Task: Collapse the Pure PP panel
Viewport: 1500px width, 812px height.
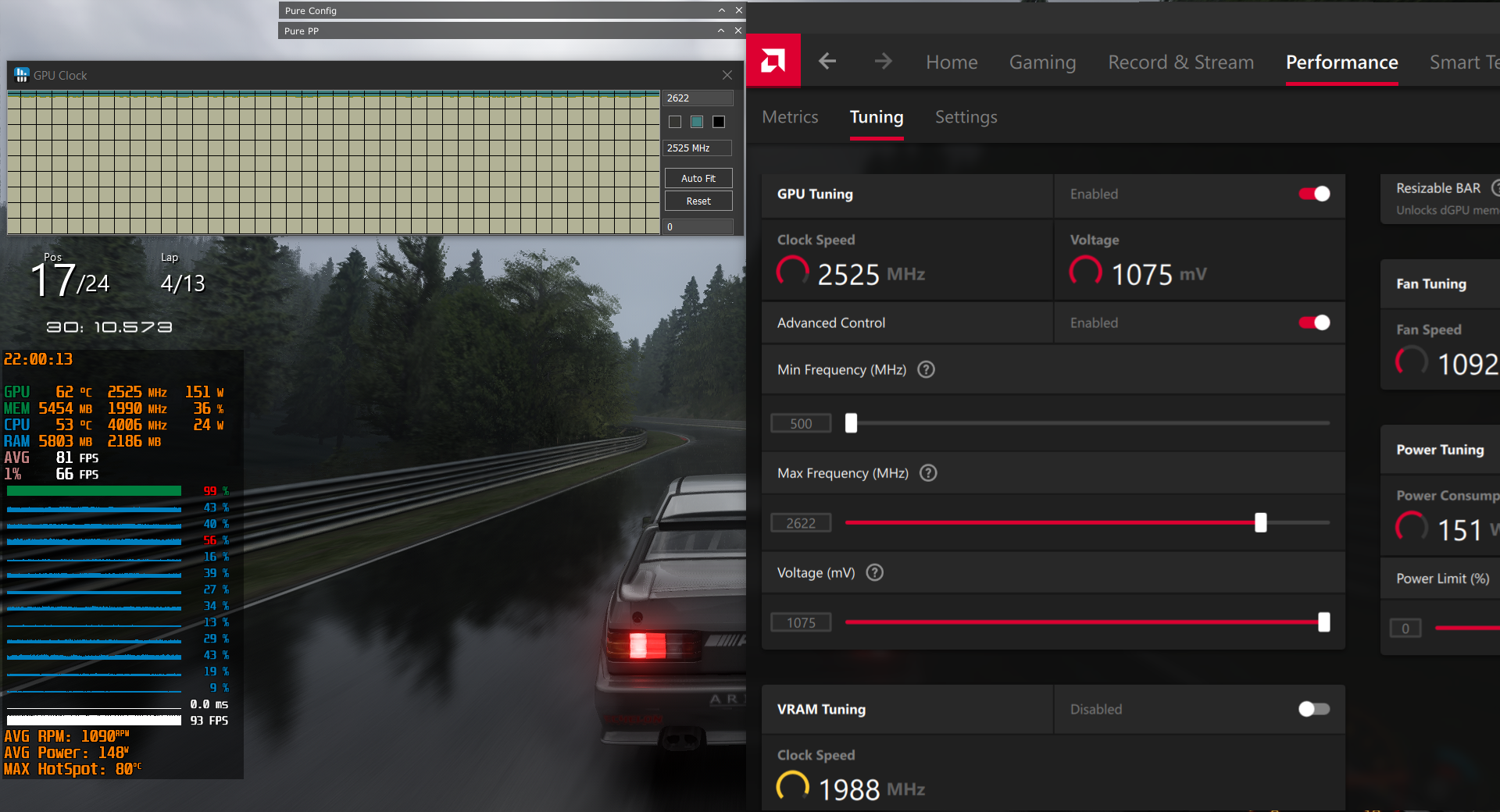Action: [721, 30]
